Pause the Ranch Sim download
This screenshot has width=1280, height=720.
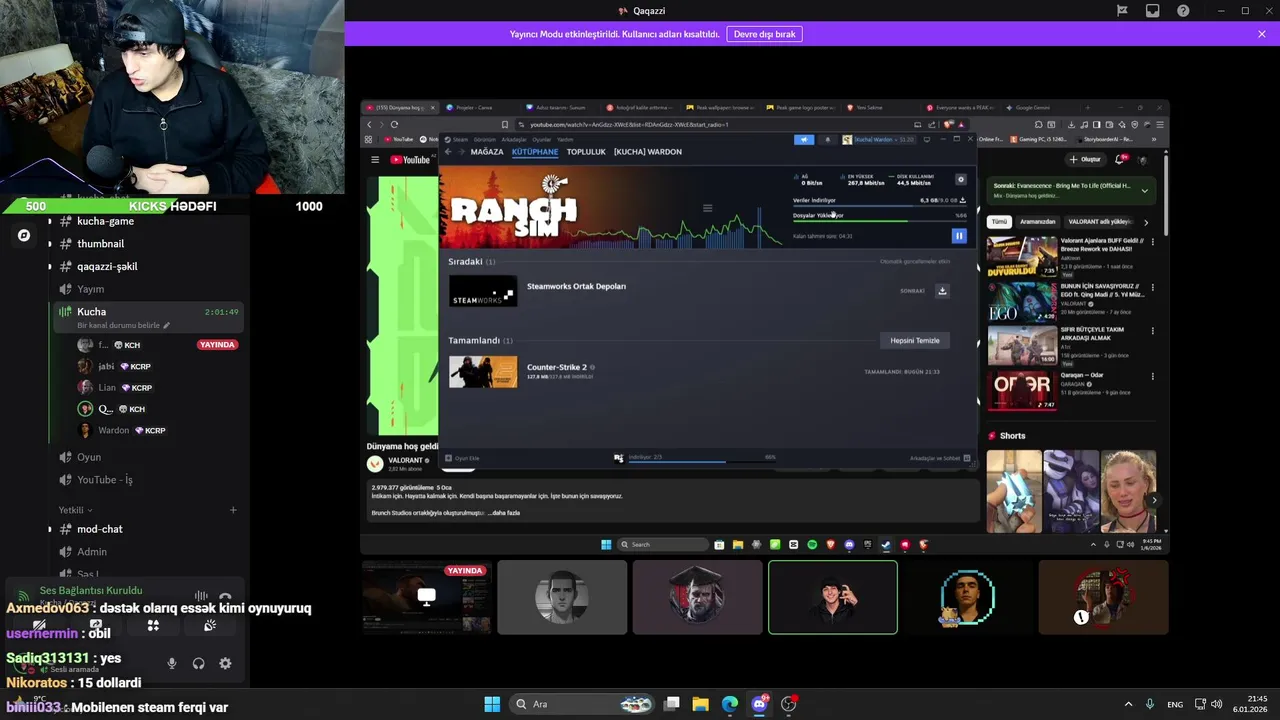tap(959, 236)
